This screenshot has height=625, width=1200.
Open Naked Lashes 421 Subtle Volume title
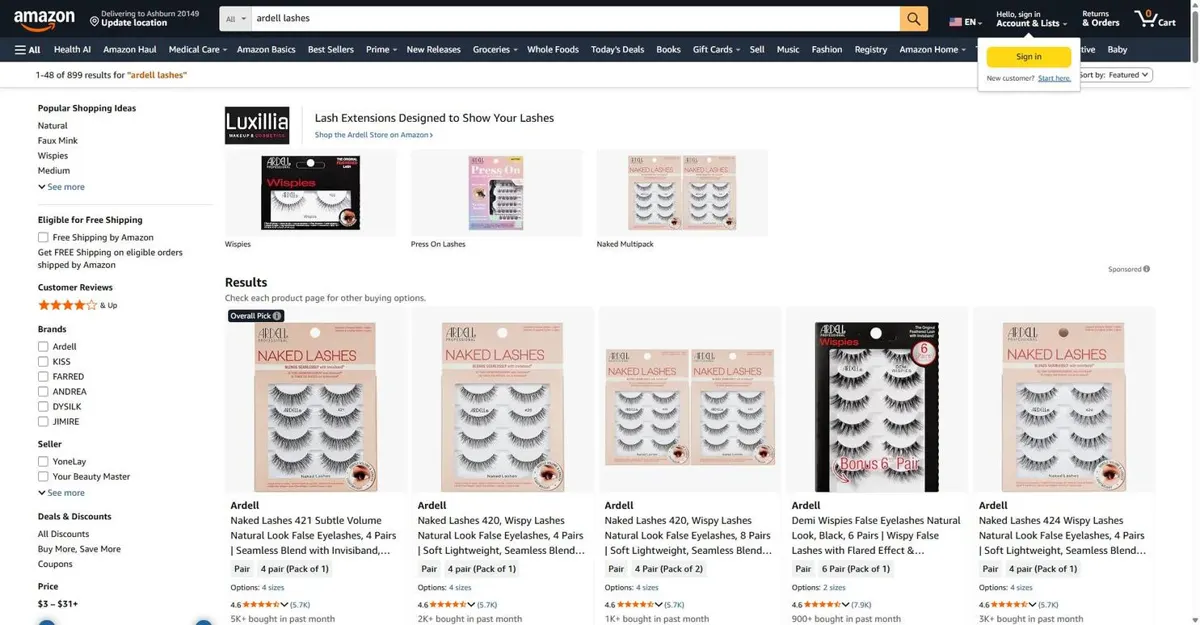click(313, 535)
